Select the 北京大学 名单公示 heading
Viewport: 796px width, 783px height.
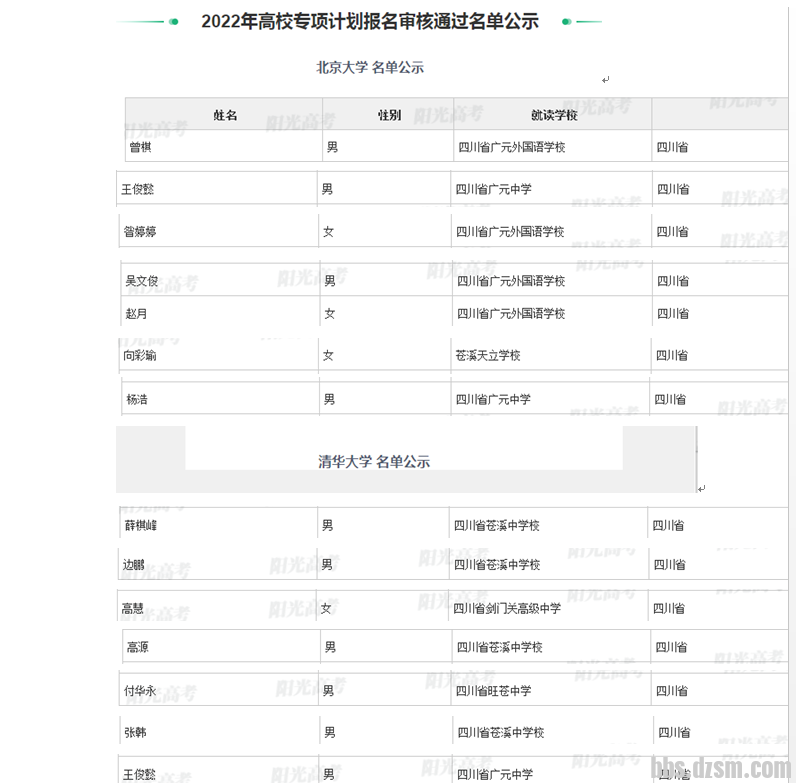pyautogui.click(x=370, y=68)
